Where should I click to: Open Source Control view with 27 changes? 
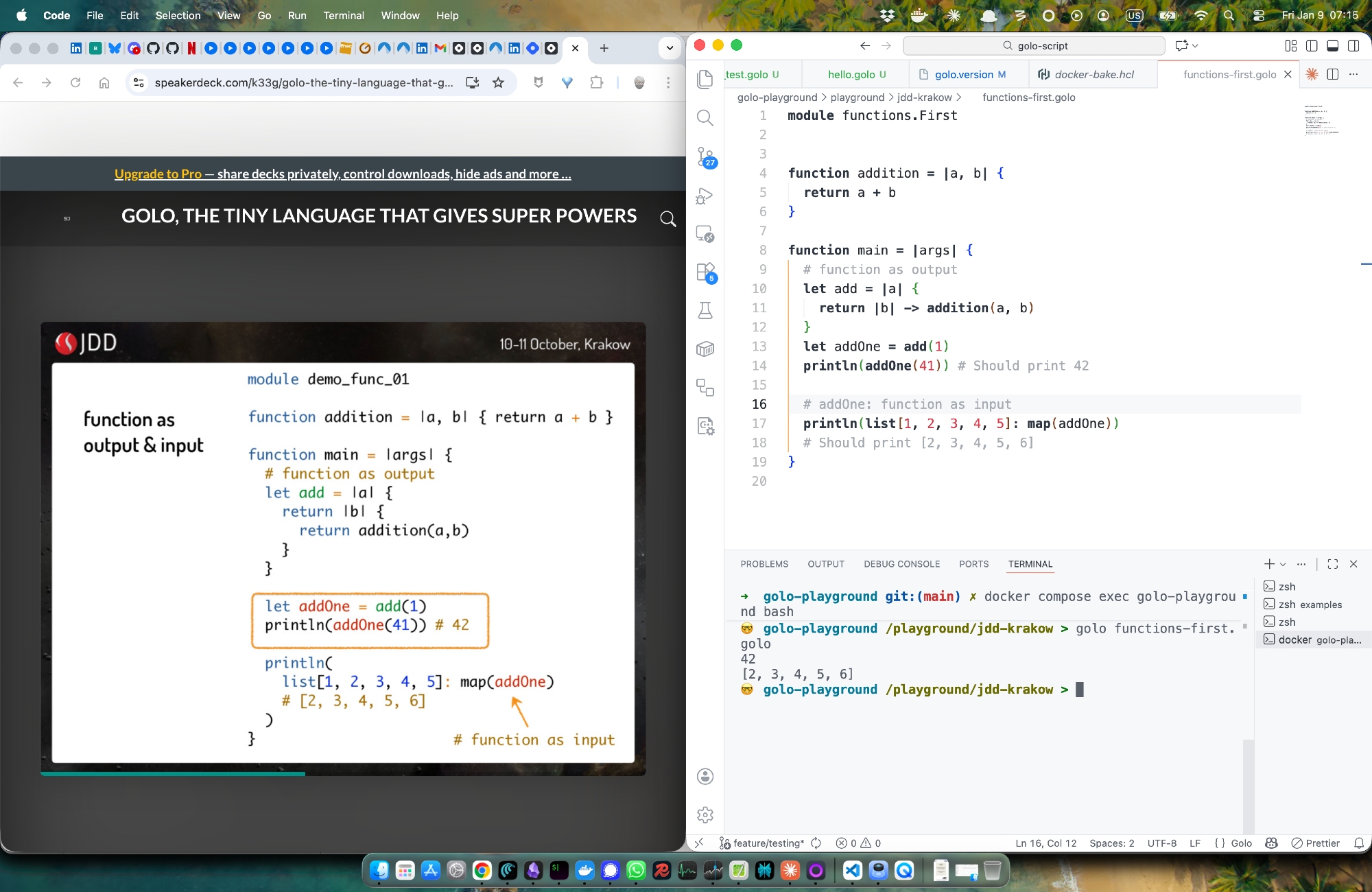[705, 157]
